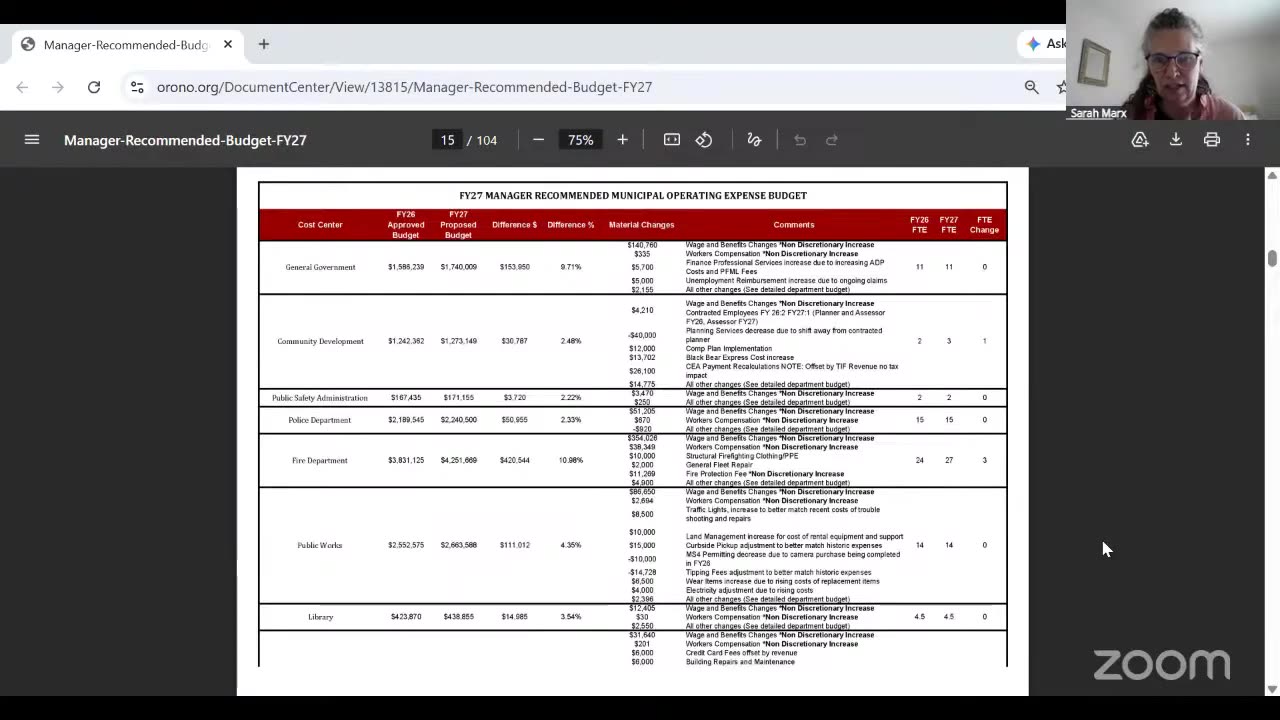Screen dimensions: 1280x720
Task: Click the FY27 Proposed Budget column header
Action: coord(459,225)
